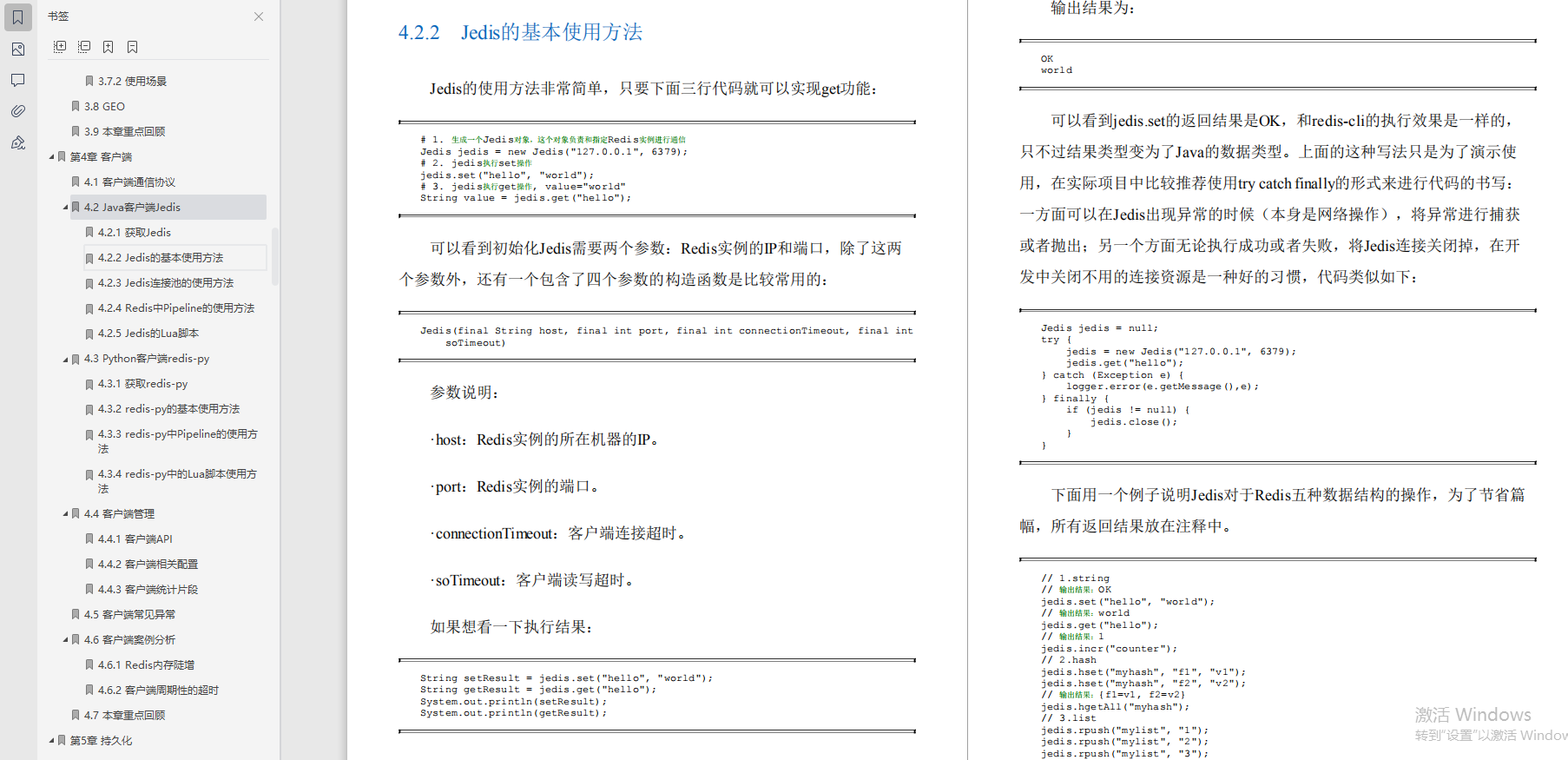Toggle the 第5章 持久化 bookmark expander arrow

click(51, 741)
